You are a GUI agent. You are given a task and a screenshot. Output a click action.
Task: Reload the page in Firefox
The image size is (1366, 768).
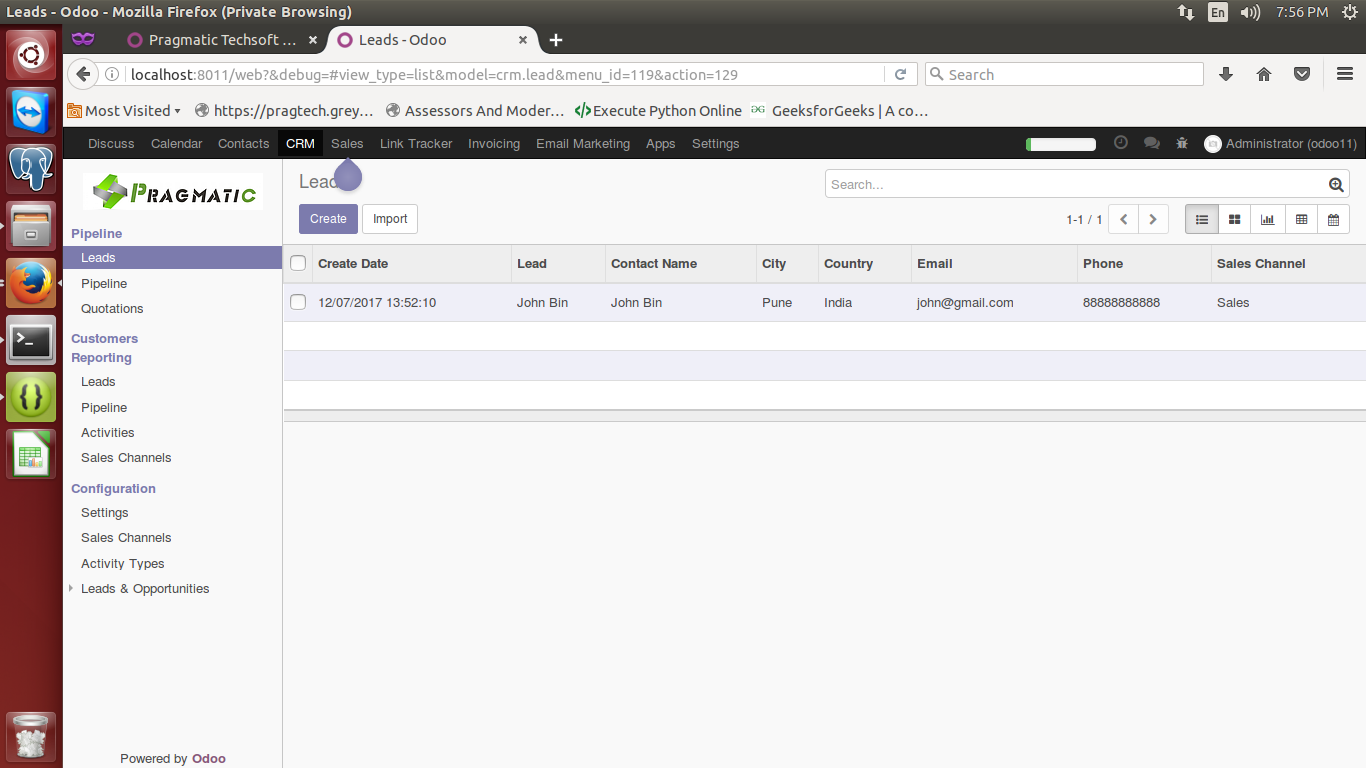[x=900, y=74]
